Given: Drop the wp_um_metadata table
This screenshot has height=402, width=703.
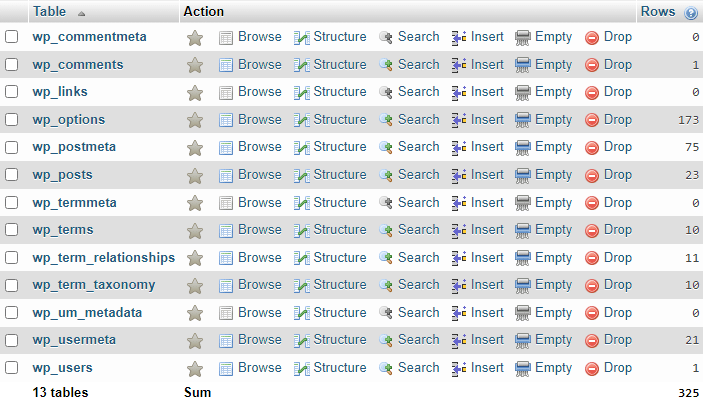Looking at the screenshot, I should click(617, 312).
